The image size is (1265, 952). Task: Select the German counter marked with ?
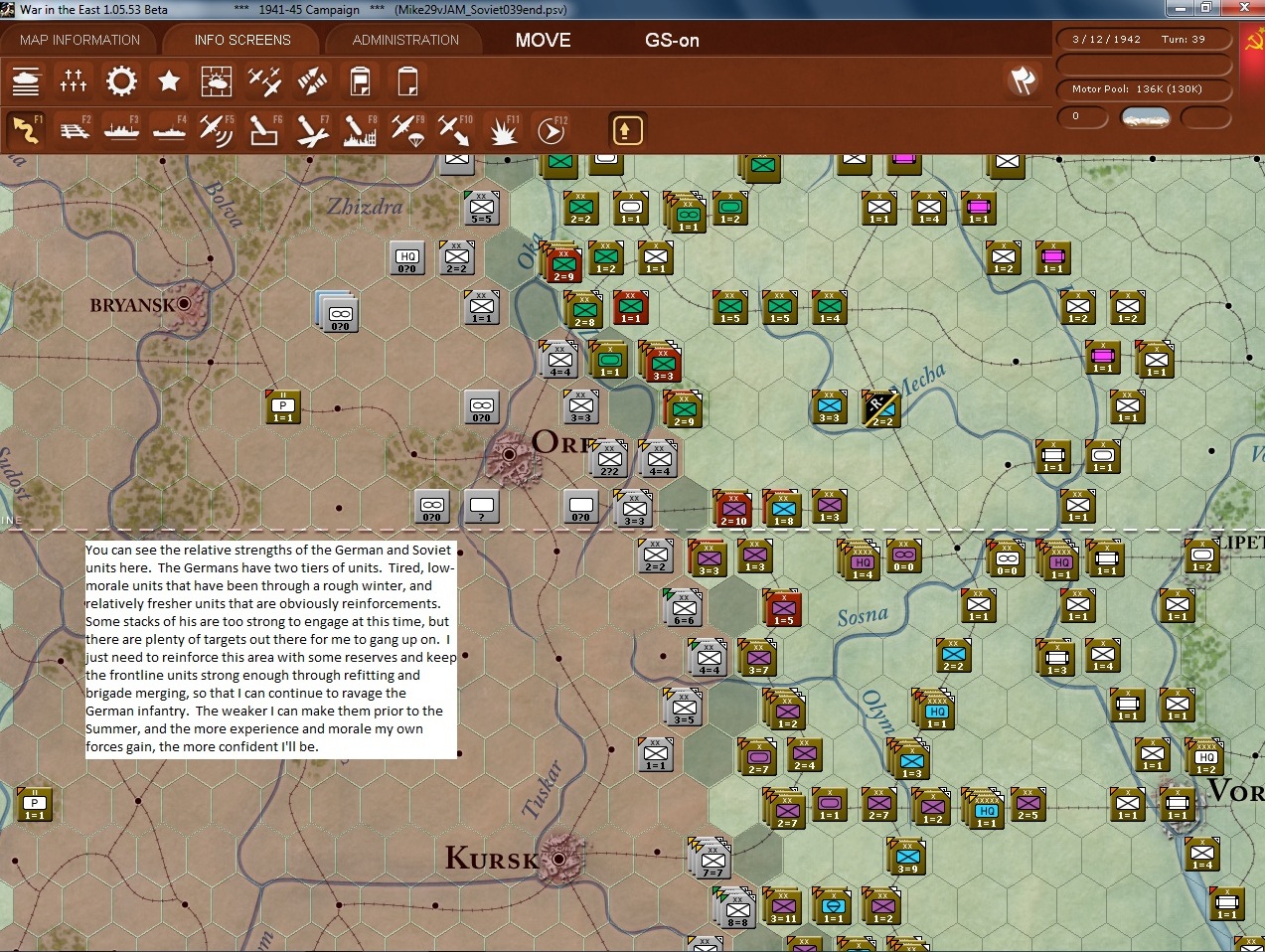pyautogui.click(x=481, y=506)
